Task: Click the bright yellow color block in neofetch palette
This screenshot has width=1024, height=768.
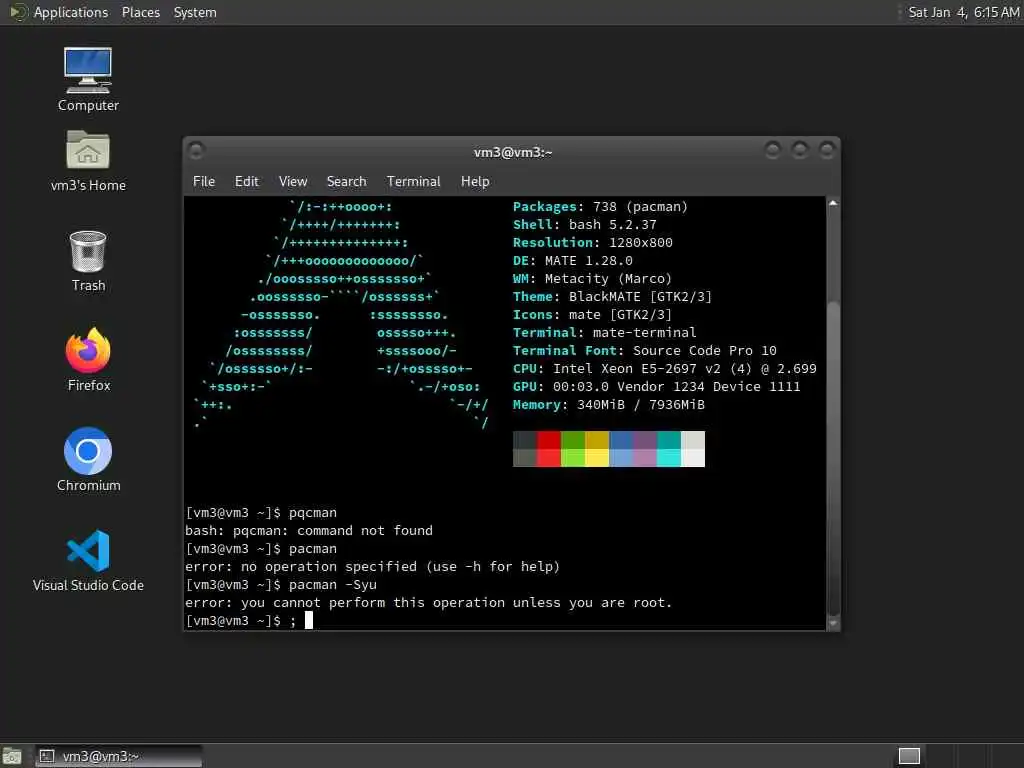Action: point(597,458)
